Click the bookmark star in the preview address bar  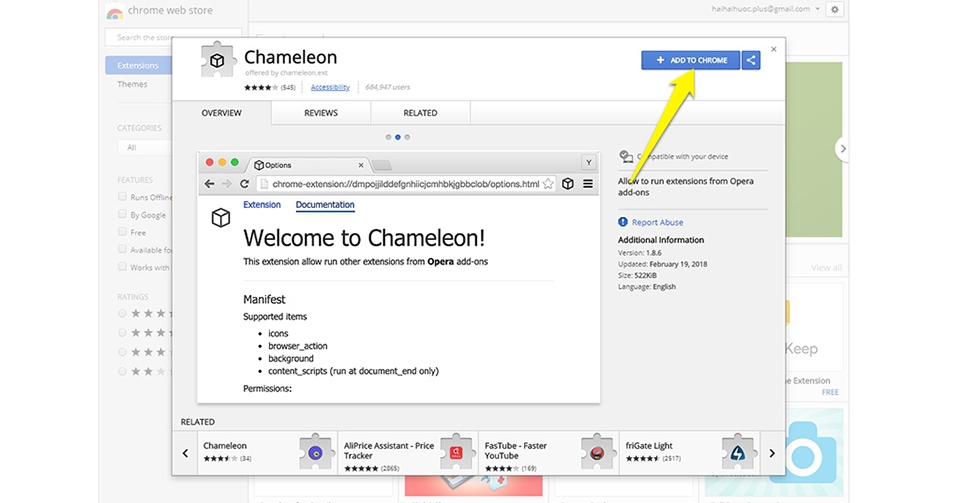[548, 184]
